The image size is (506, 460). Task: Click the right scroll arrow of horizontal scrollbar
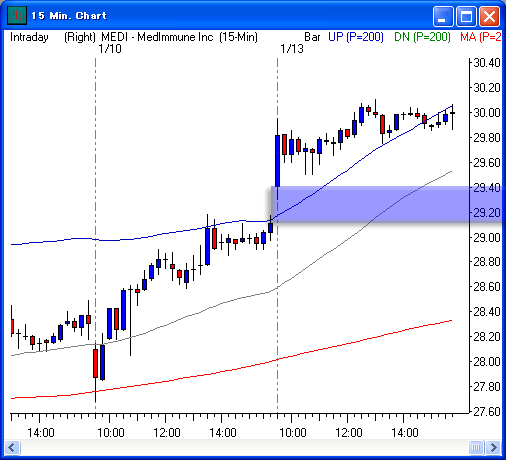493,447
